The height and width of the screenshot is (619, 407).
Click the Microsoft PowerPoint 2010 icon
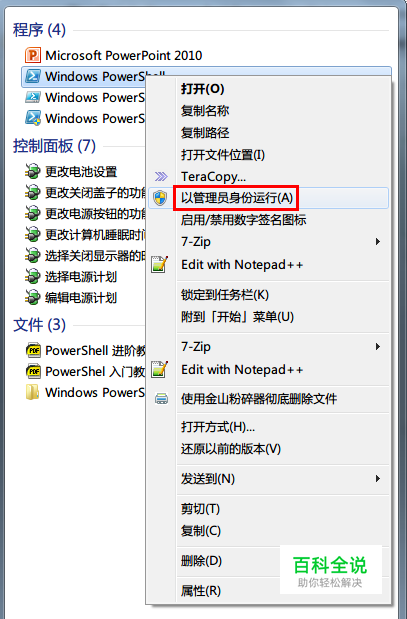(33, 55)
